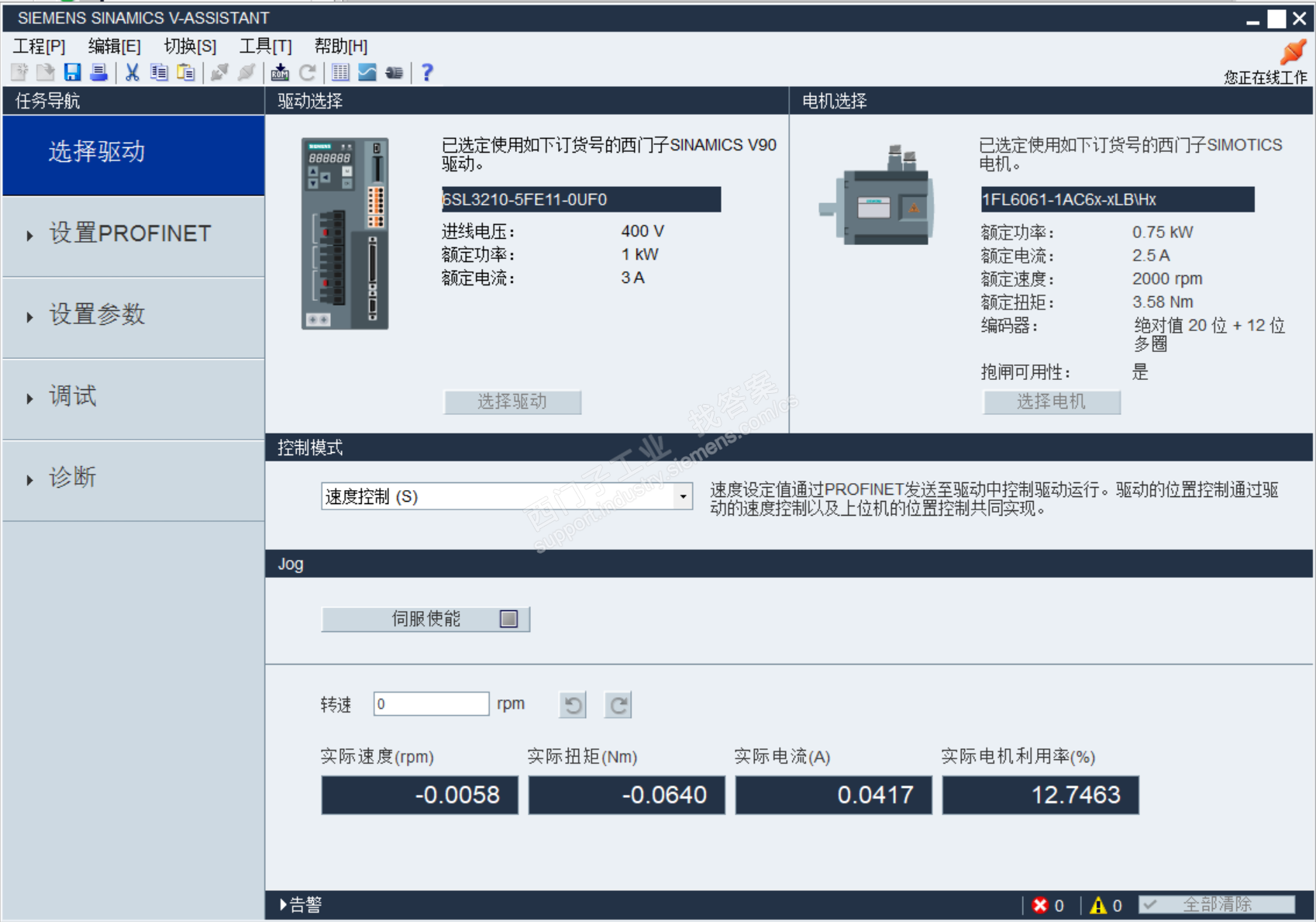This screenshot has width=1316, height=922.
Task: Click the 选择驱动 button under the drive details
Action: coord(512,402)
